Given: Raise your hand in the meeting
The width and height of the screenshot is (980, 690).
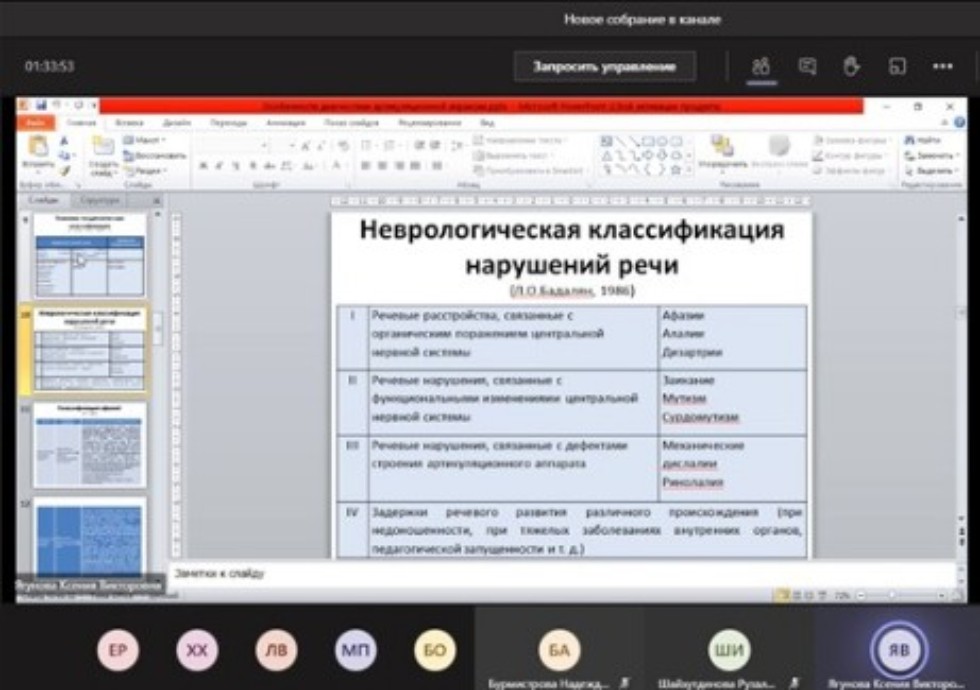Looking at the screenshot, I should [851, 67].
